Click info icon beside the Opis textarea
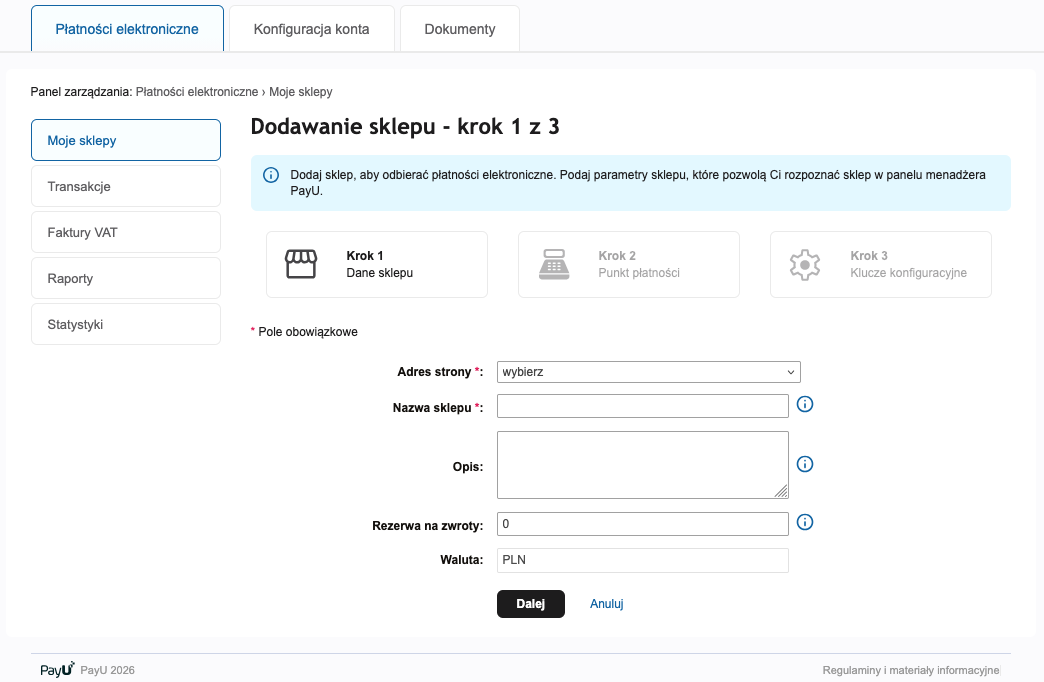 [x=805, y=464]
